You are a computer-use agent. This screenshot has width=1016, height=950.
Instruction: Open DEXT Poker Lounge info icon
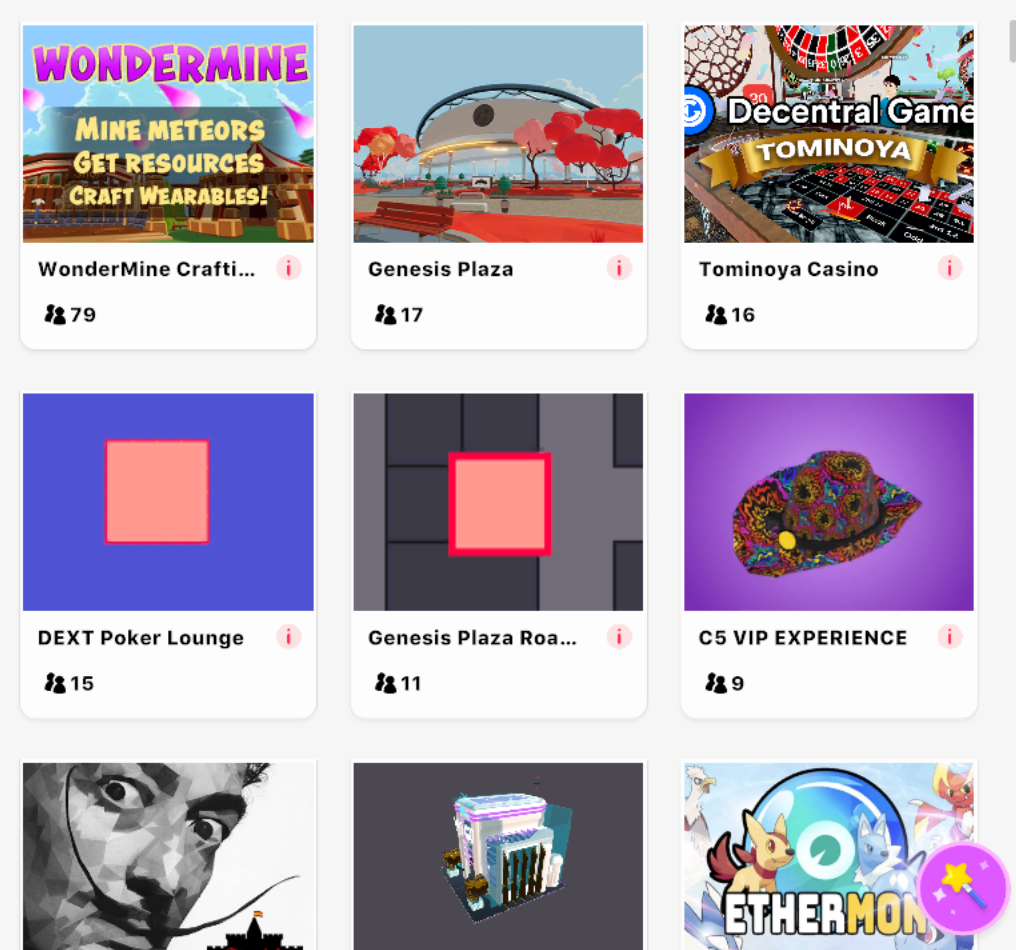click(288, 637)
